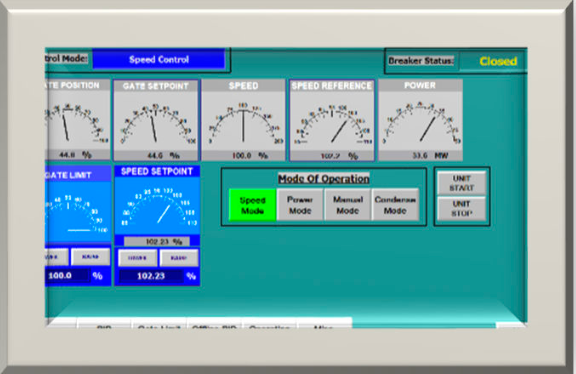This screenshot has height=374, width=576.
Task: Click the Power MW gauge dial
Action: 420,121
